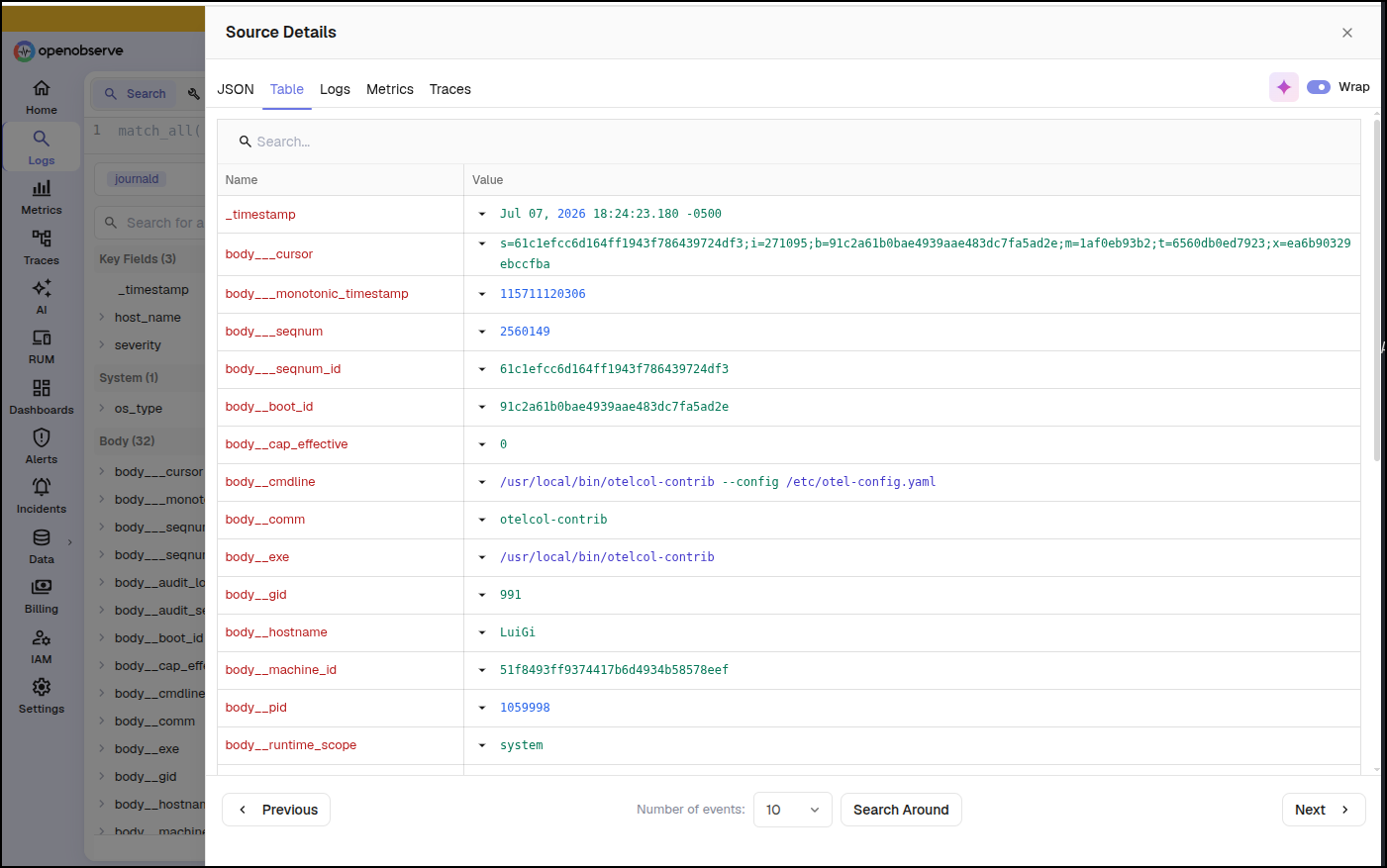
Task: Select the Table tab
Action: [x=287, y=89]
